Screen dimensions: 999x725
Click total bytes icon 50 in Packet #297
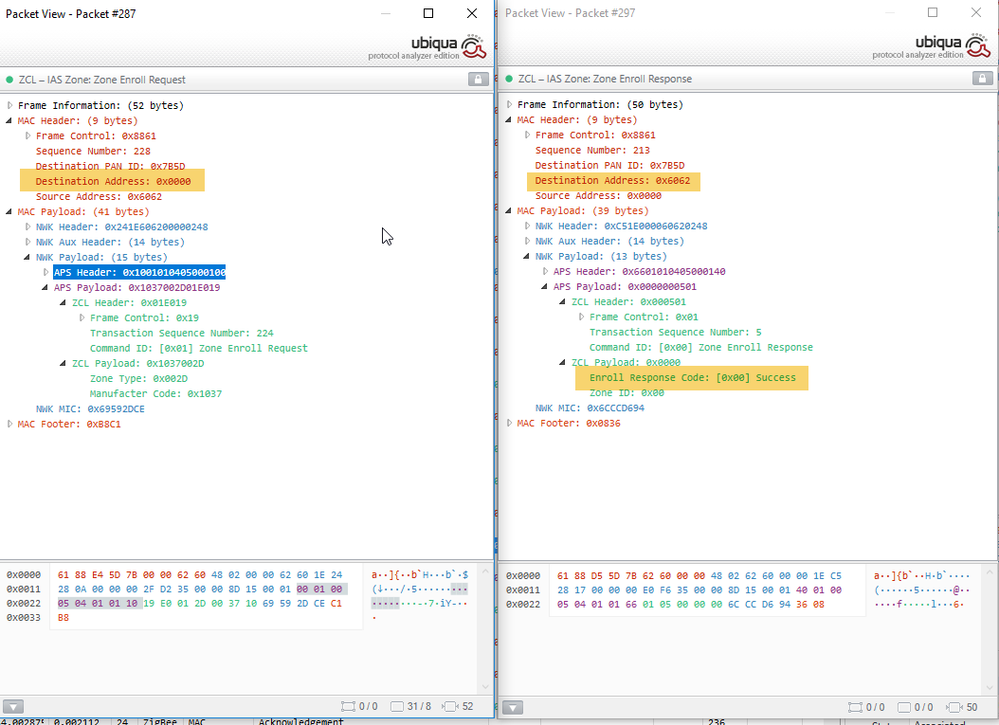point(954,707)
